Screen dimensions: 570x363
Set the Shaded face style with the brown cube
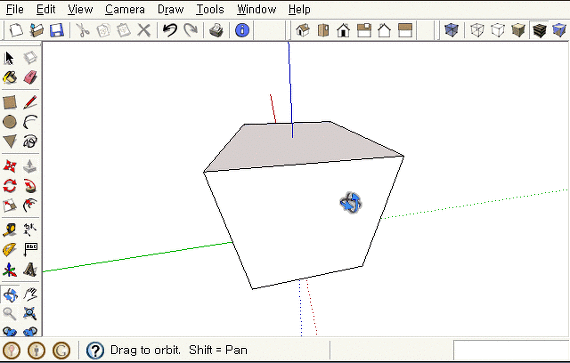pos(518,30)
